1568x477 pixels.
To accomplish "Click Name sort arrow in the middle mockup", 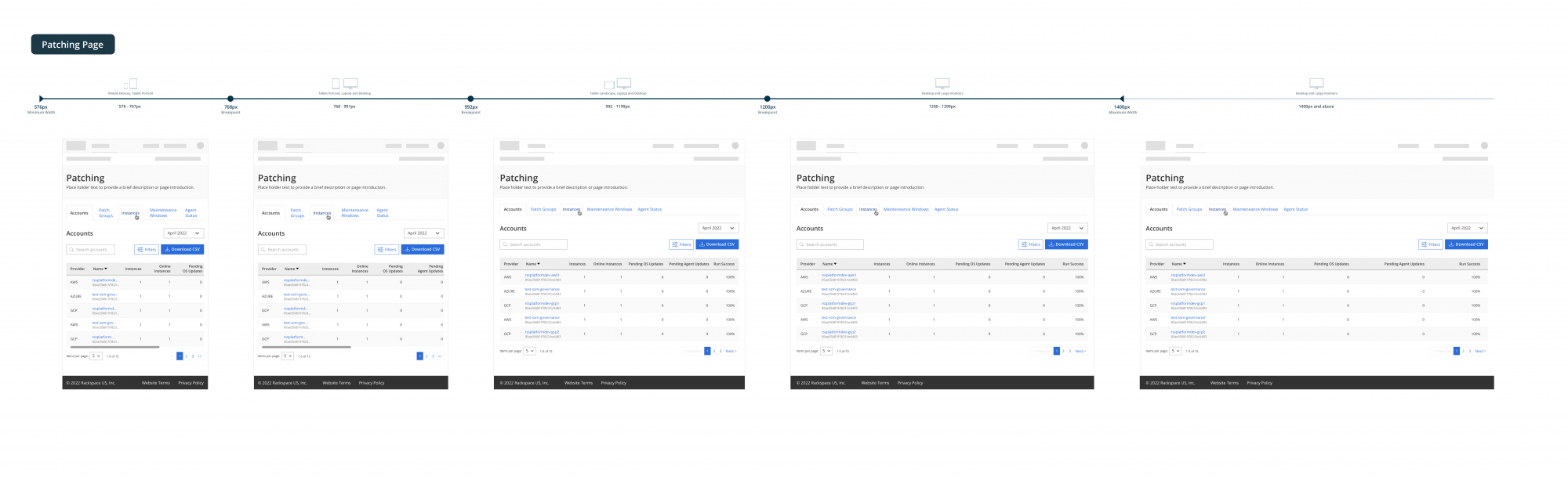I will (539, 264).
